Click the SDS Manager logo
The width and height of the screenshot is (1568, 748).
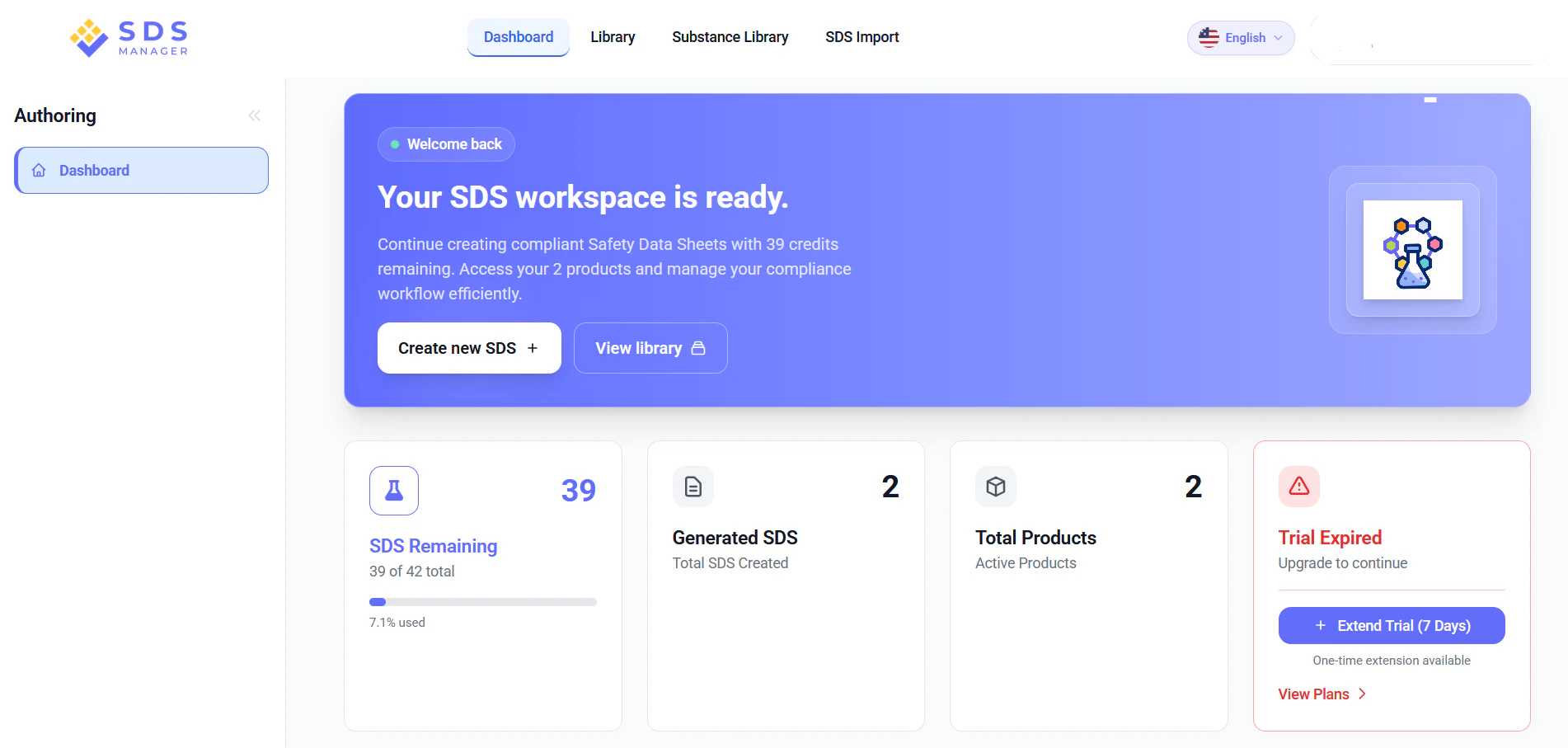point(128,37)
